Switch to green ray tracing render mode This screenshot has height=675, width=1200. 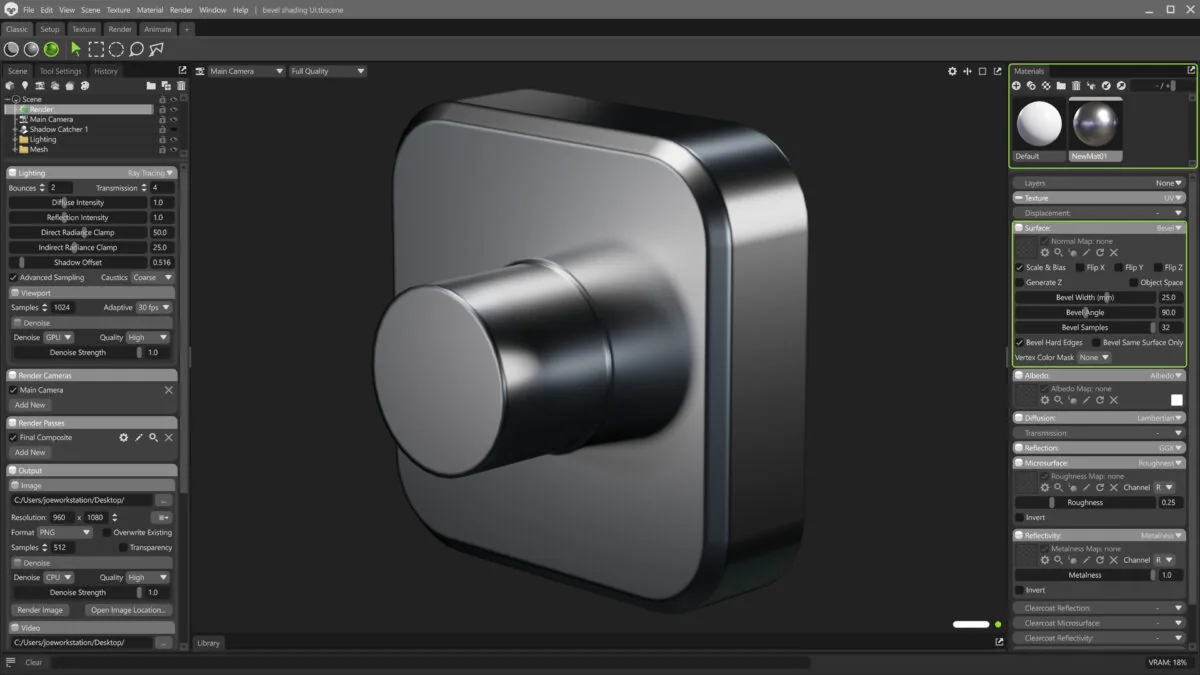(51, 49)
